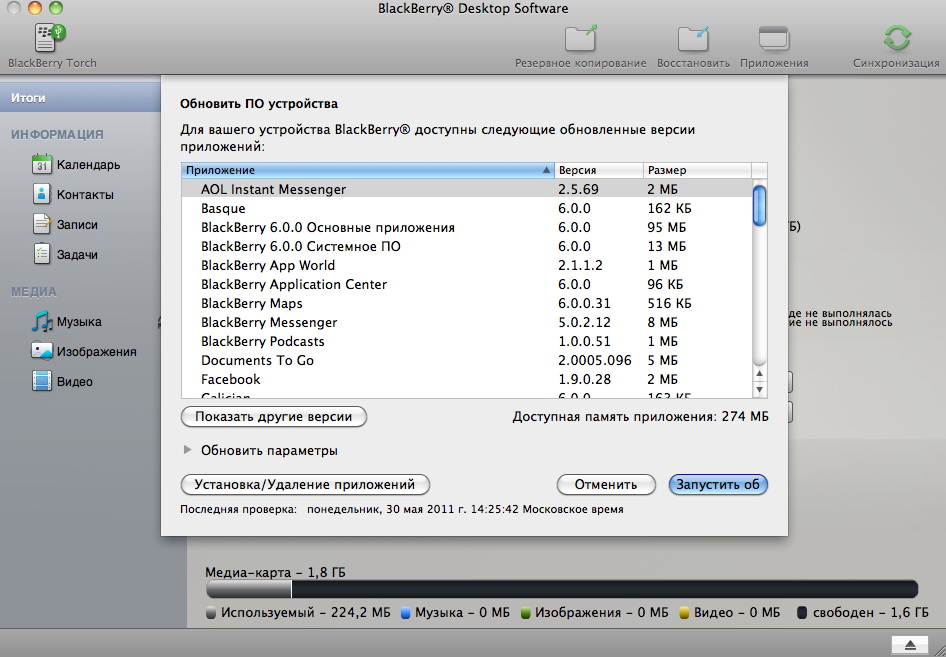
Task: Click the Записи notes icon
Action: (x=42, y=224)
